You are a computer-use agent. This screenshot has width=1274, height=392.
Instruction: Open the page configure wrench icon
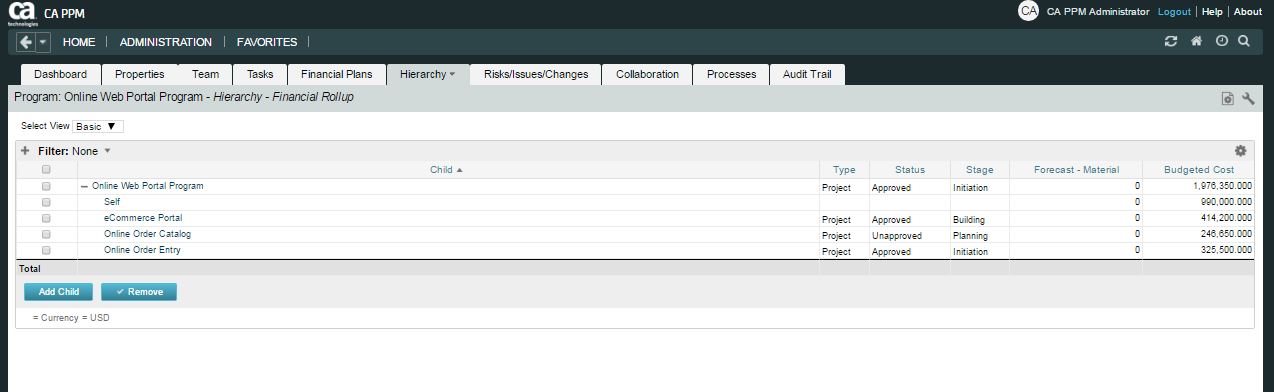point(1248,98)
